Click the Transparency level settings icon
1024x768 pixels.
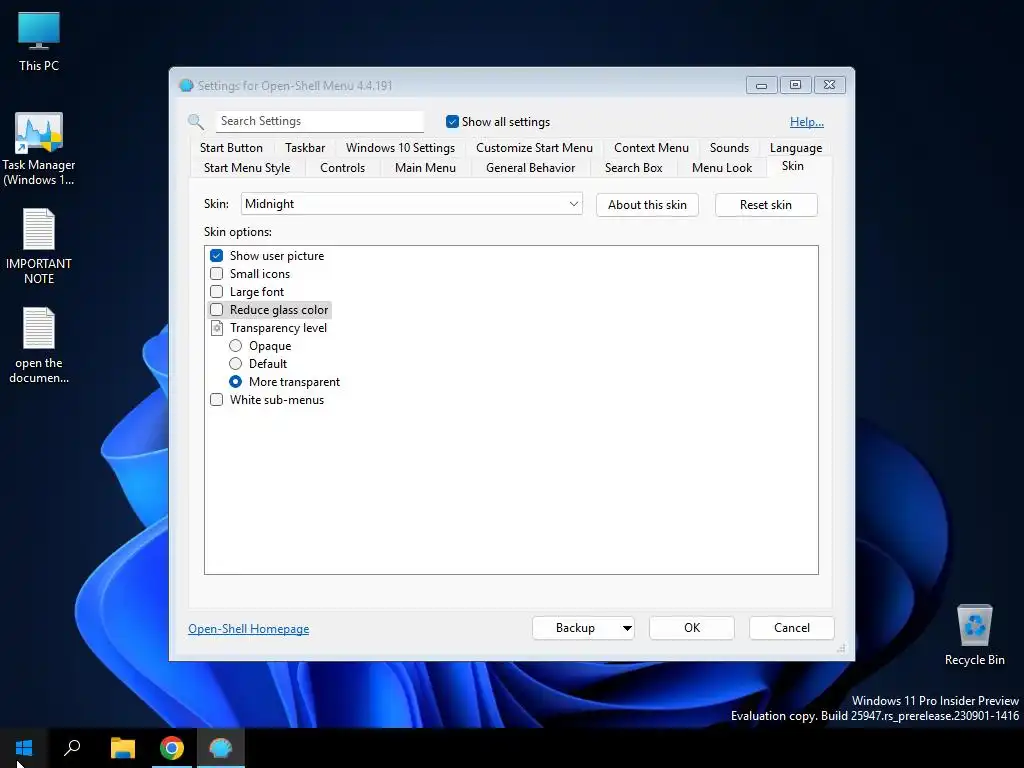(217, 328)
